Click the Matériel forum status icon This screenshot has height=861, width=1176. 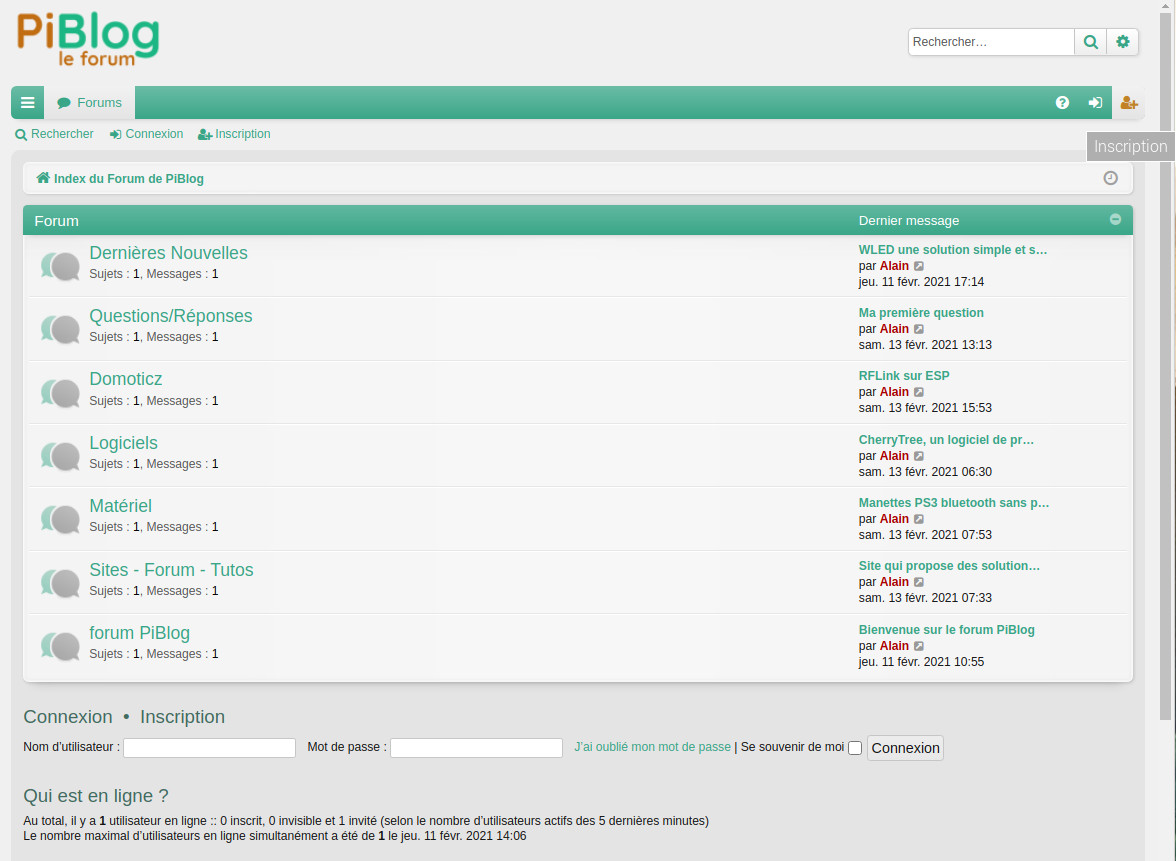pos(60,518)
